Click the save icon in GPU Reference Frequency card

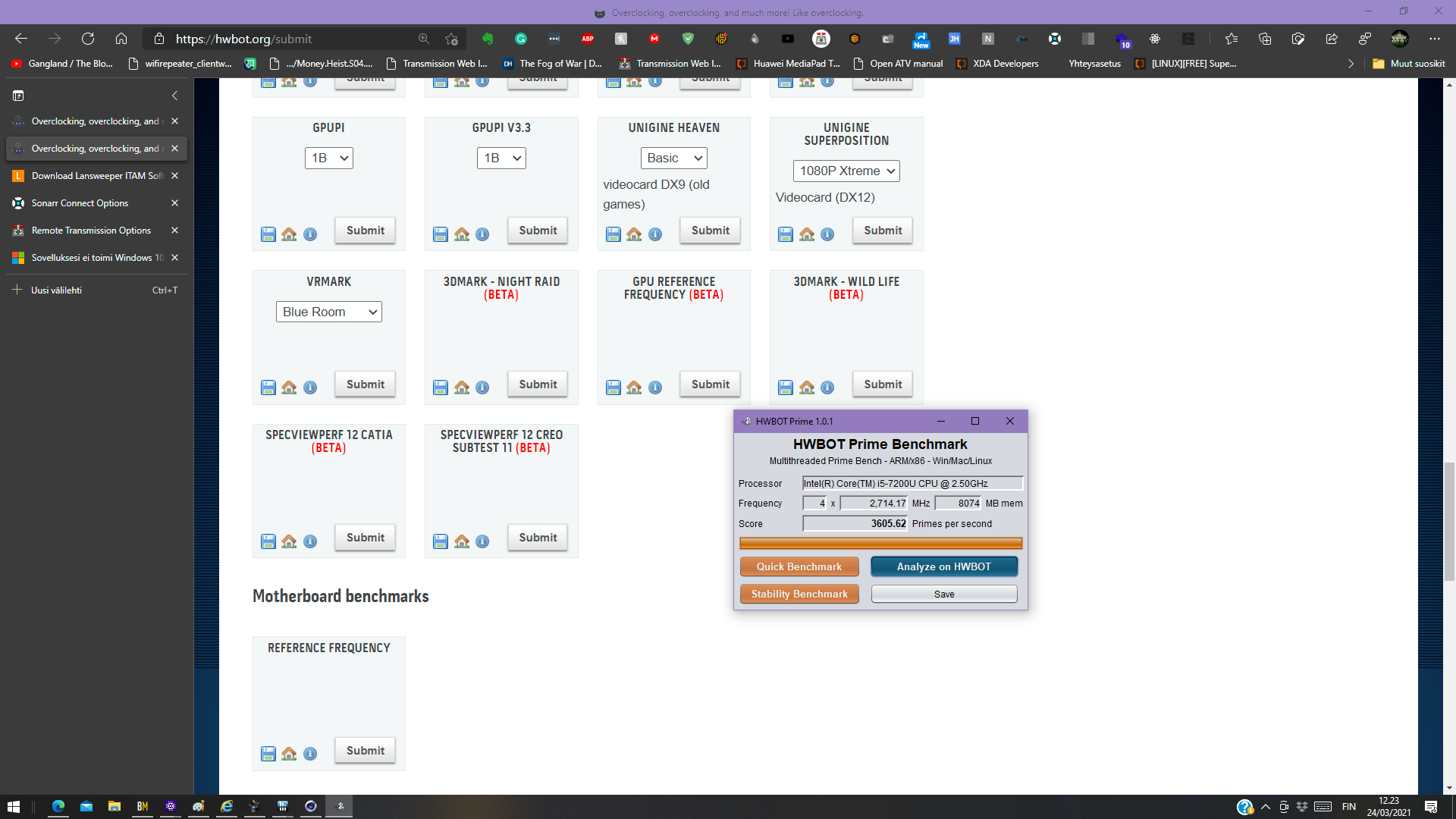tap(613, 388)
